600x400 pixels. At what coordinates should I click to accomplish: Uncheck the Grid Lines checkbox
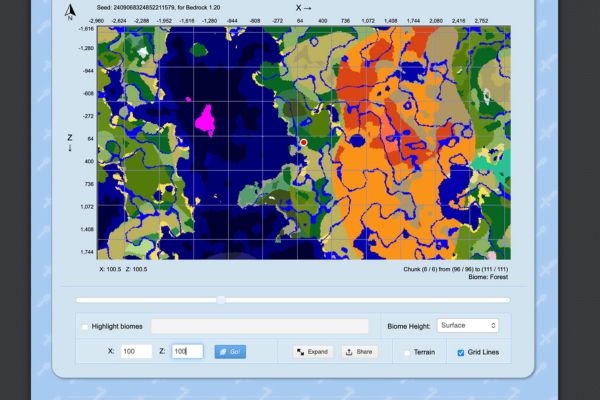(460, 352)
